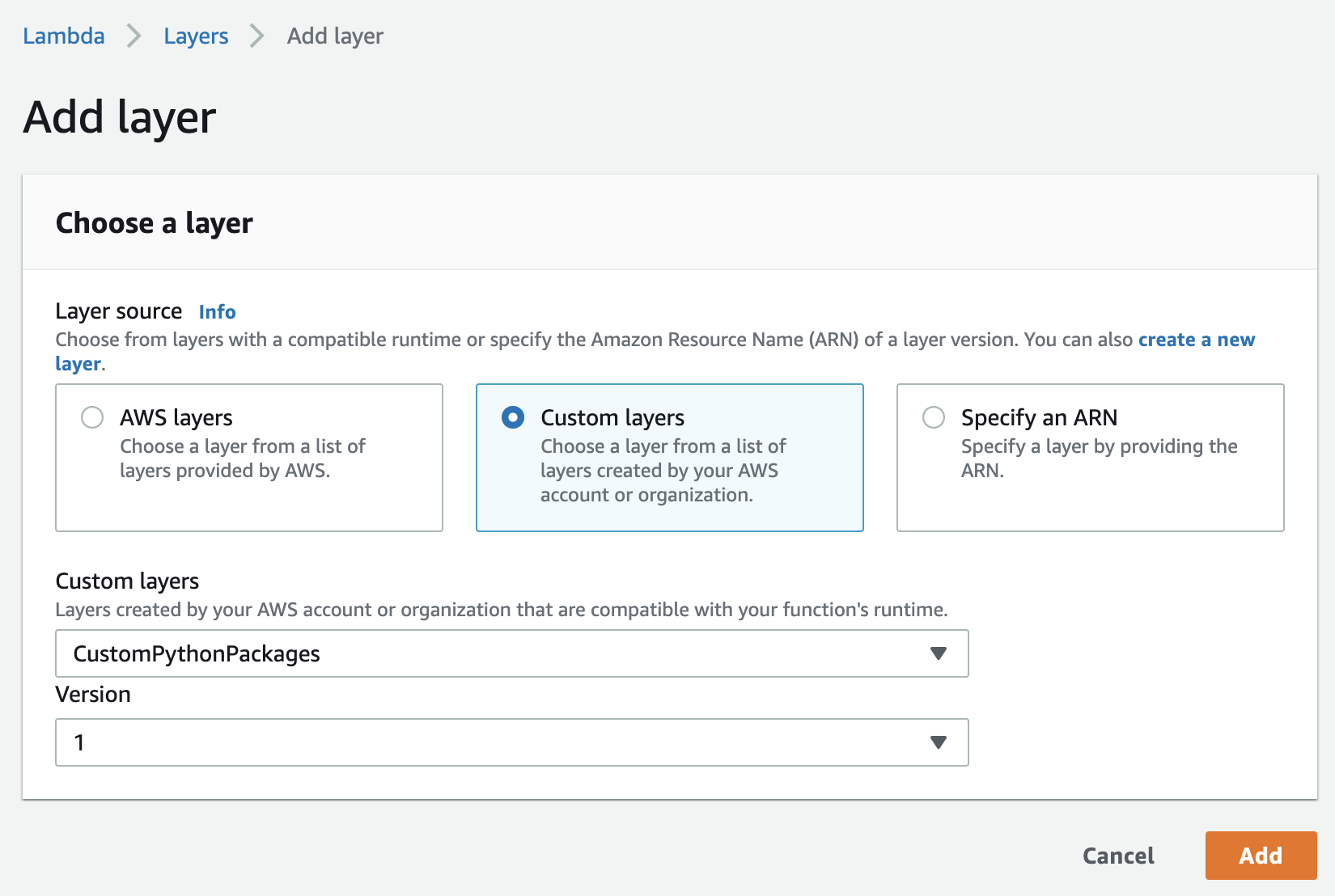1335x896 pixels.
Task: Click the chevron after the Layers breadcrumb
Action: point(257,36)
